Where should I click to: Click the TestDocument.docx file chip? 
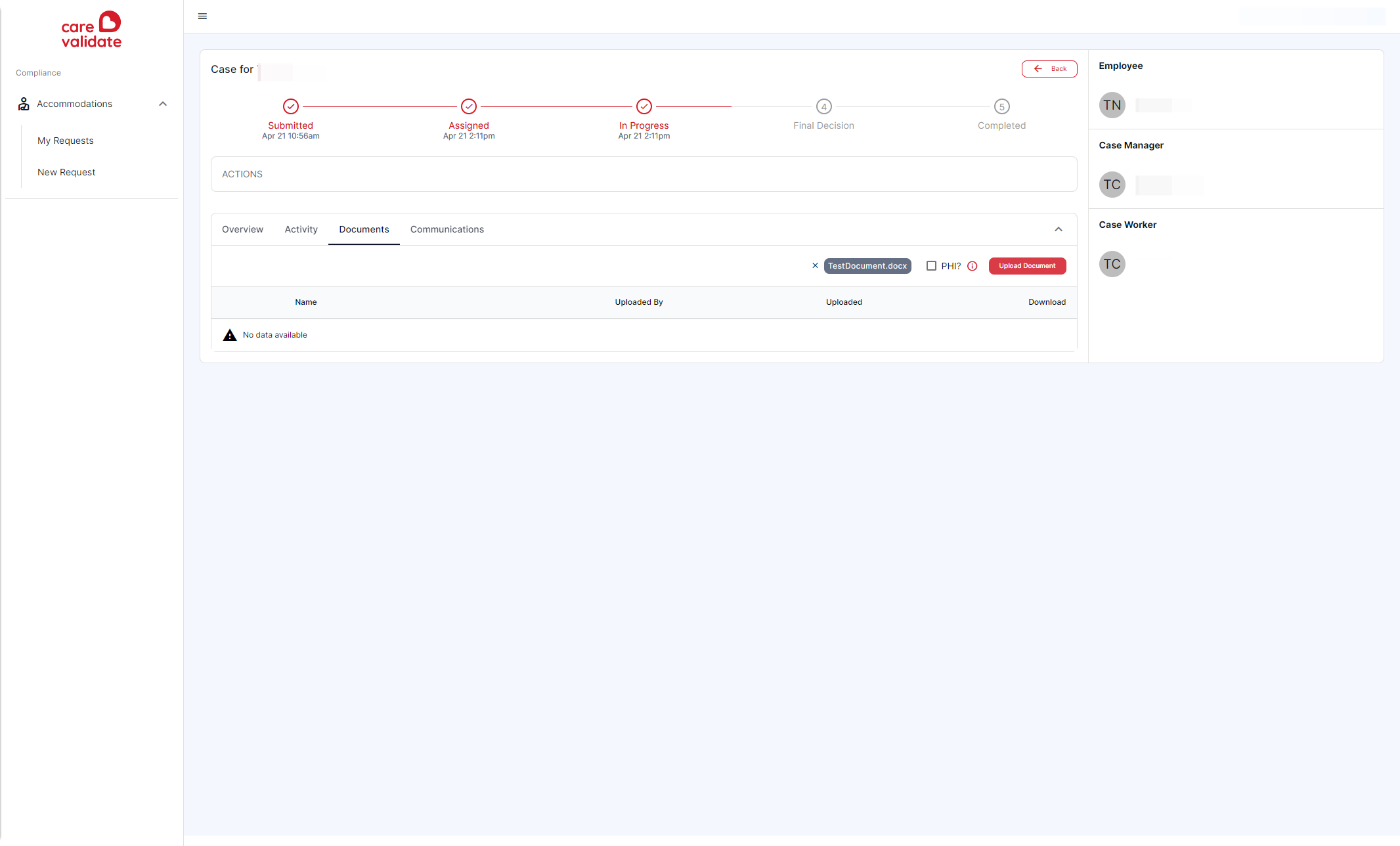[x=867, y=266]
